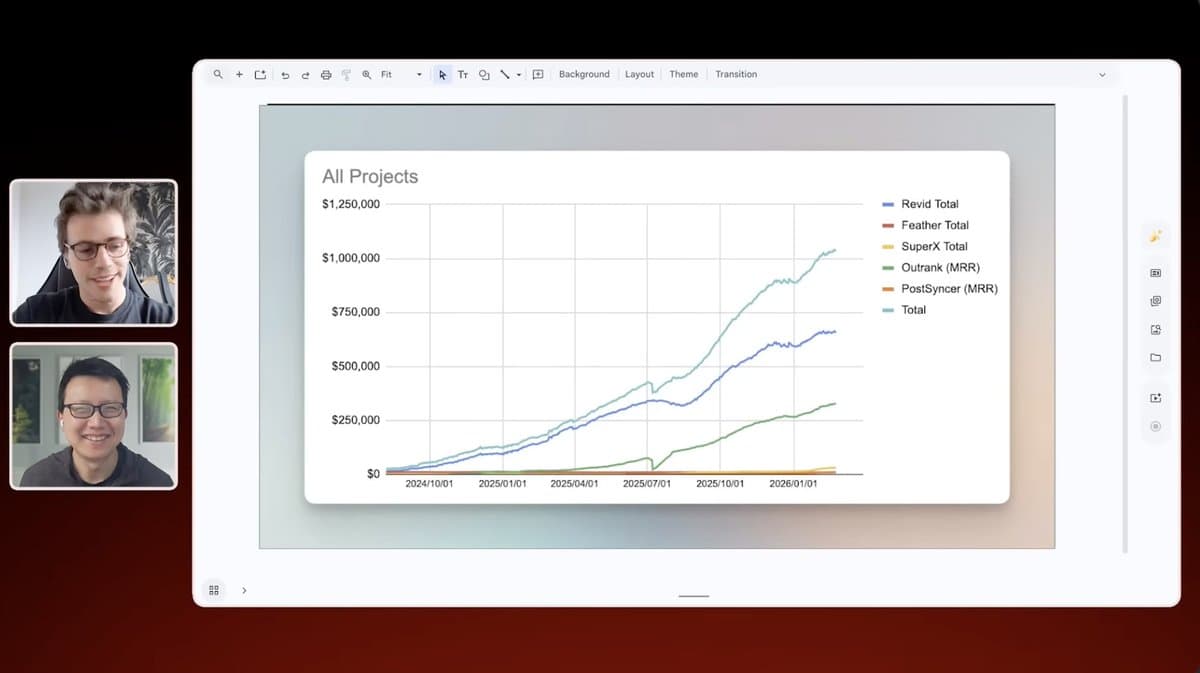The width and height of the screenshot is (1200, 673).
Task: Open the chevron at top right
Action: 1101,74
